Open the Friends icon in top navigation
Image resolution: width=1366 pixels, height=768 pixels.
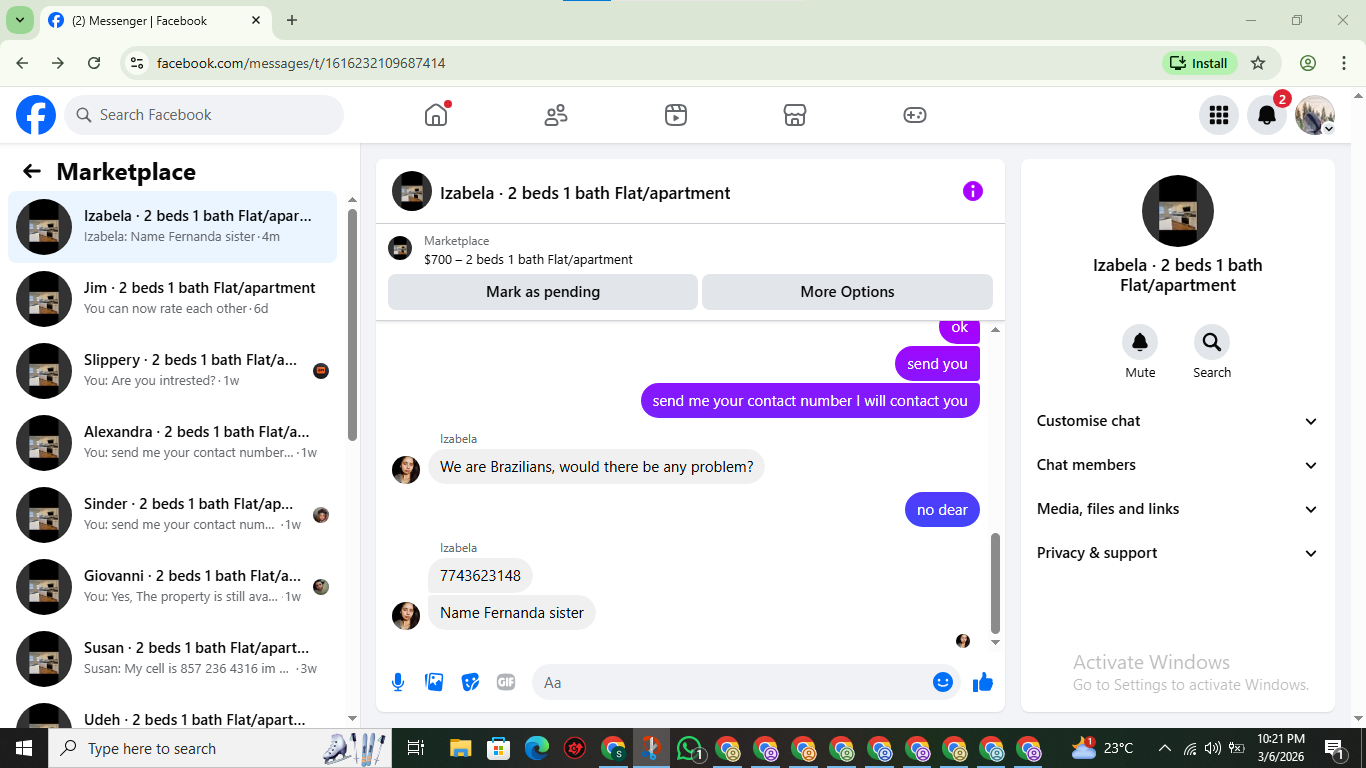pos(556,115)
